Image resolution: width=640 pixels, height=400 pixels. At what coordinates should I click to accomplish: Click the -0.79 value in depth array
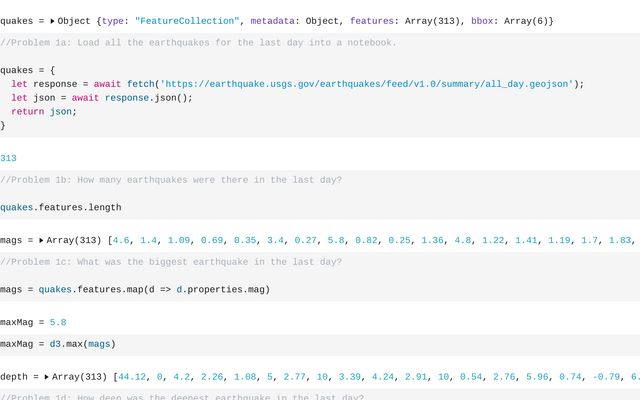606,377
